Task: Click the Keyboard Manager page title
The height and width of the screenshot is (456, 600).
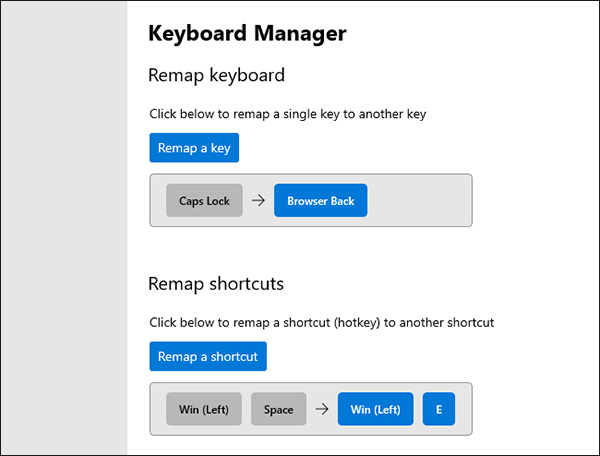Action: [247, 34]
